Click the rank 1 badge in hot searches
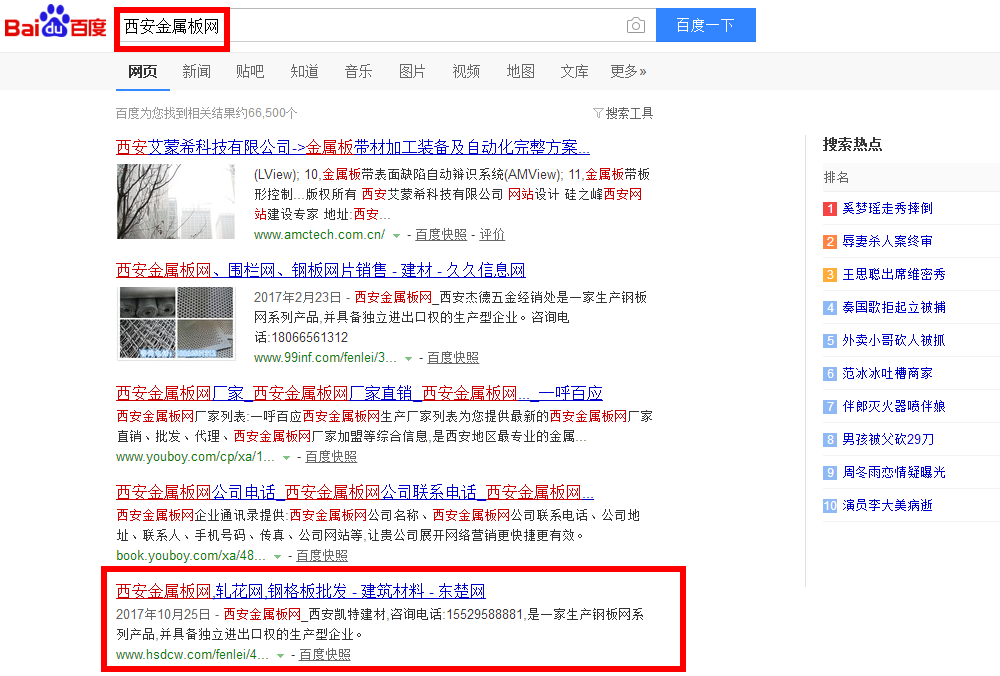This screenshot has height=676, width=1000. [x=830, y=209]
